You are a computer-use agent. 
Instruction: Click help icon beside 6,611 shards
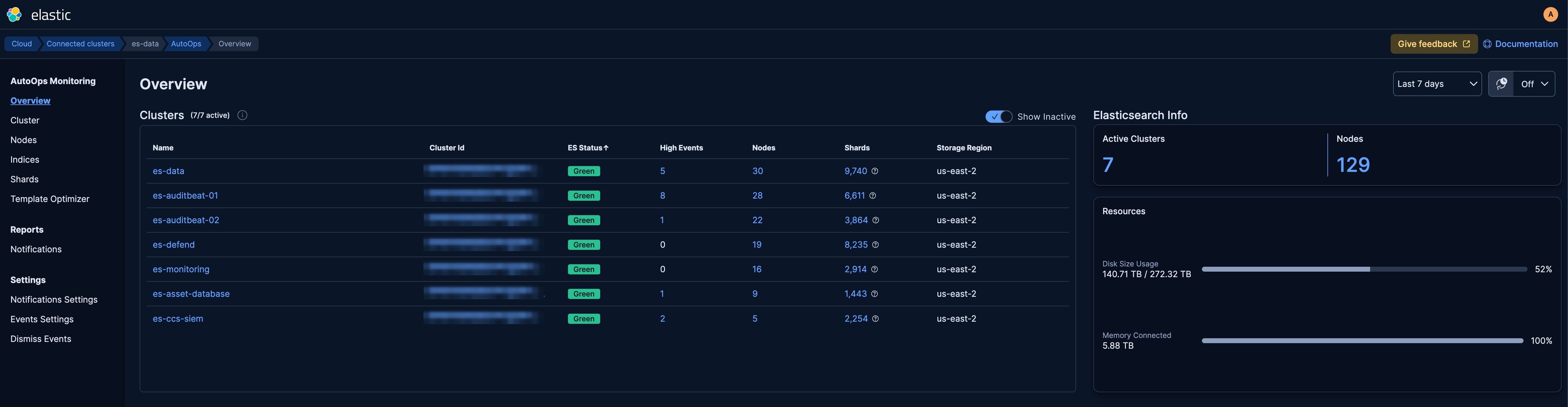pyautogui.click(x=872, y=196)
